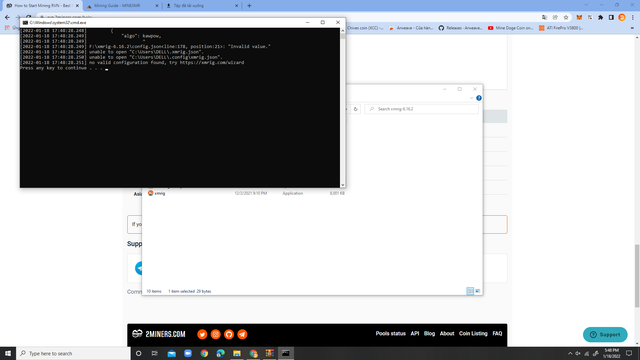
Task: Switch File Explorer to large icons view
Action: tap(478, 291)
